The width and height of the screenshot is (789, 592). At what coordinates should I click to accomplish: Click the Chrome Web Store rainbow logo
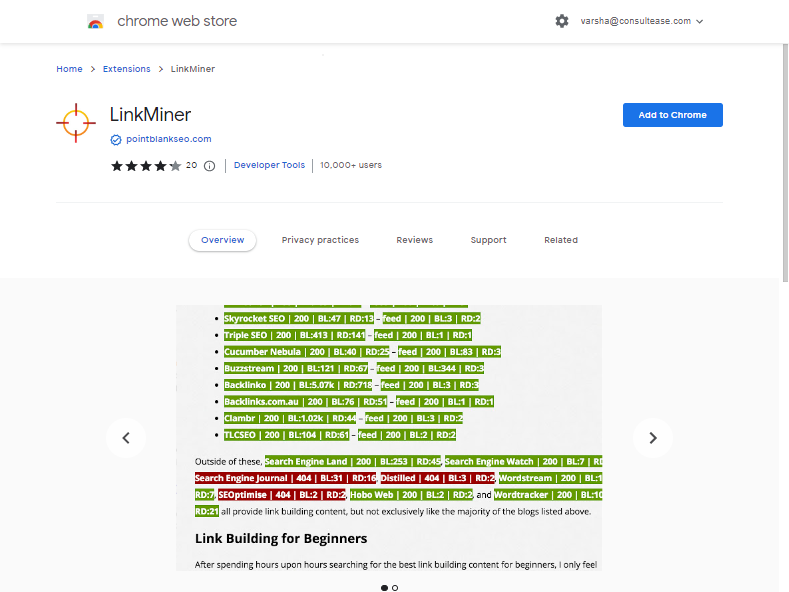point(95,21)
